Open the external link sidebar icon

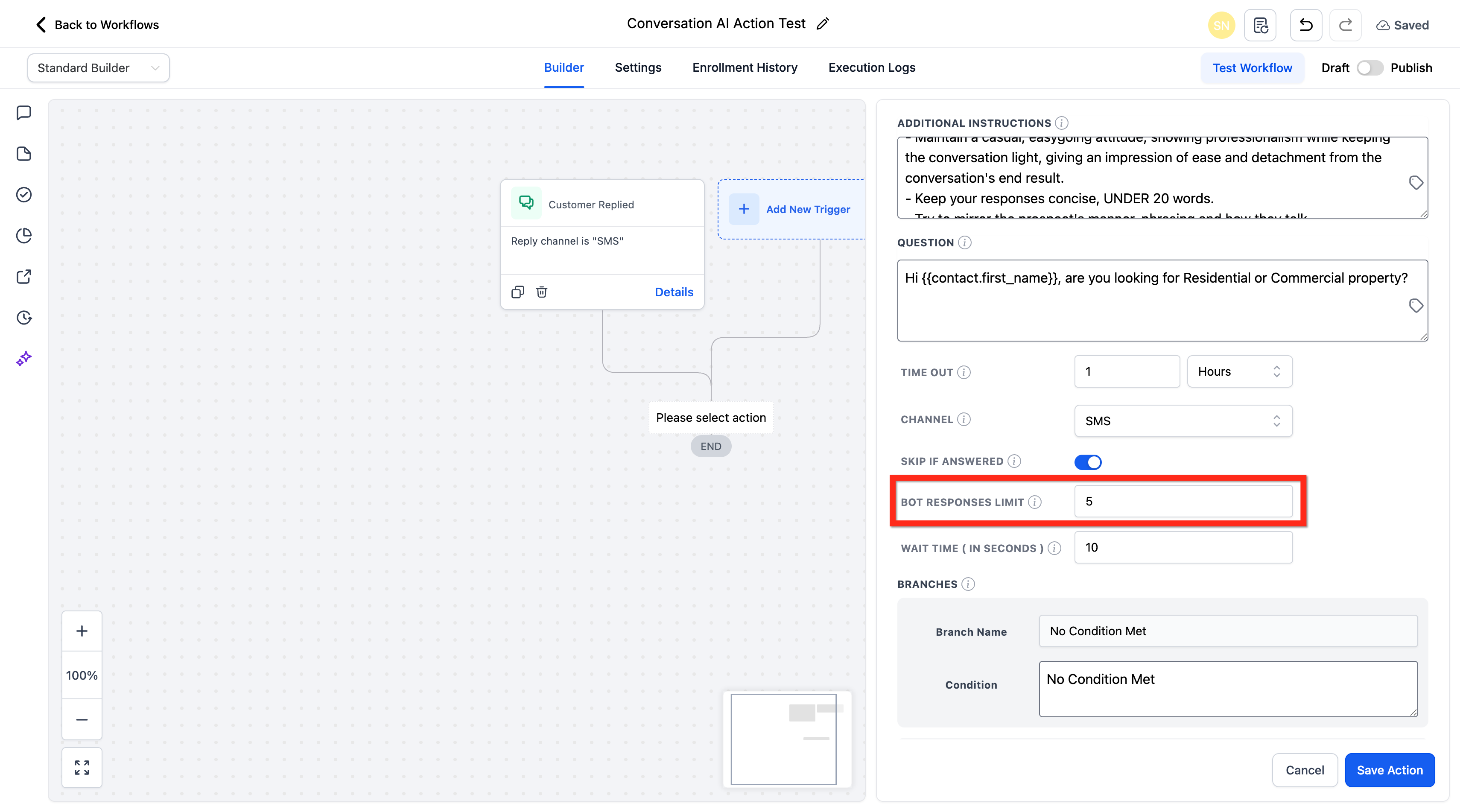(24, 277)
